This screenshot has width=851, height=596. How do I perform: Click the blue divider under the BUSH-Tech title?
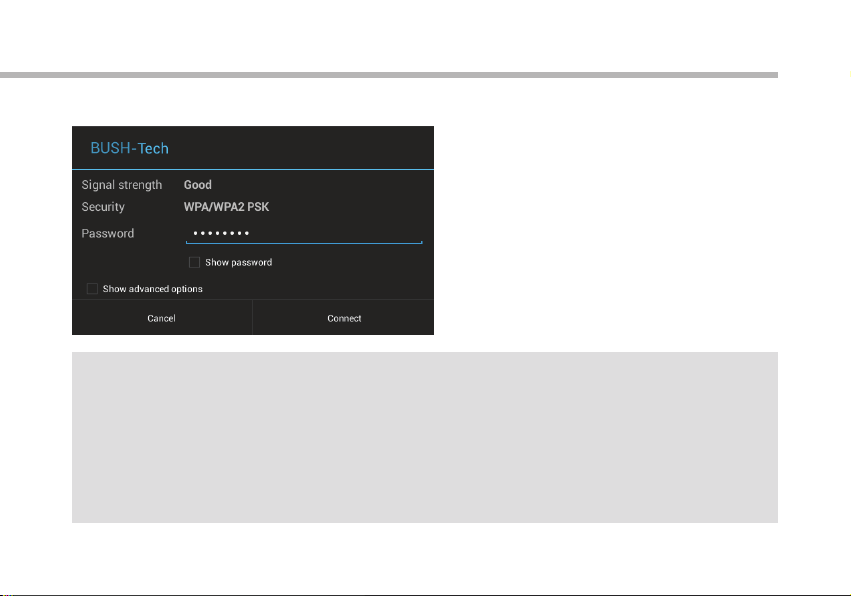(x=253, y=169)
